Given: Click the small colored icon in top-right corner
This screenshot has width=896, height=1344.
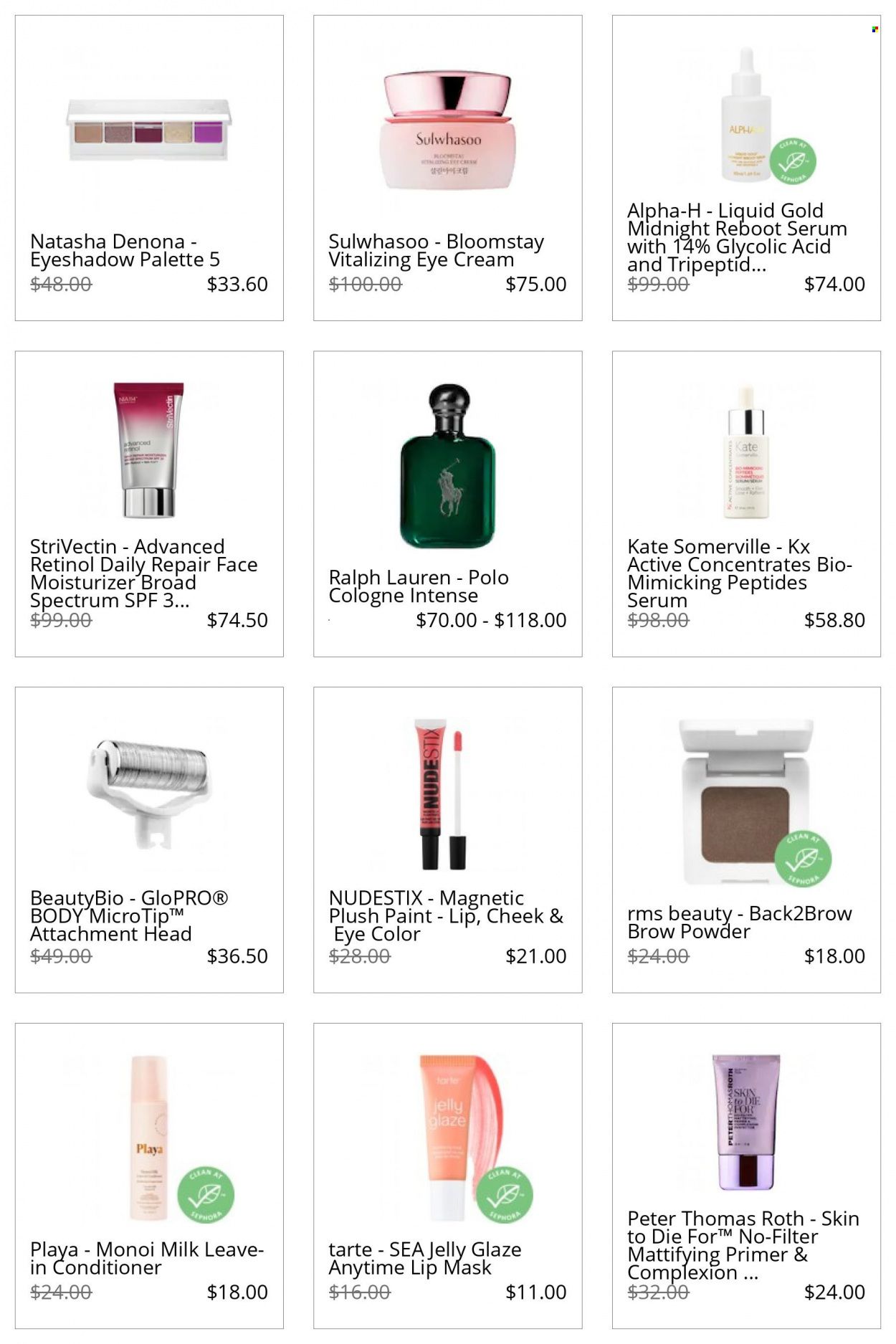Looking at the screenshot, I should 874,29.
